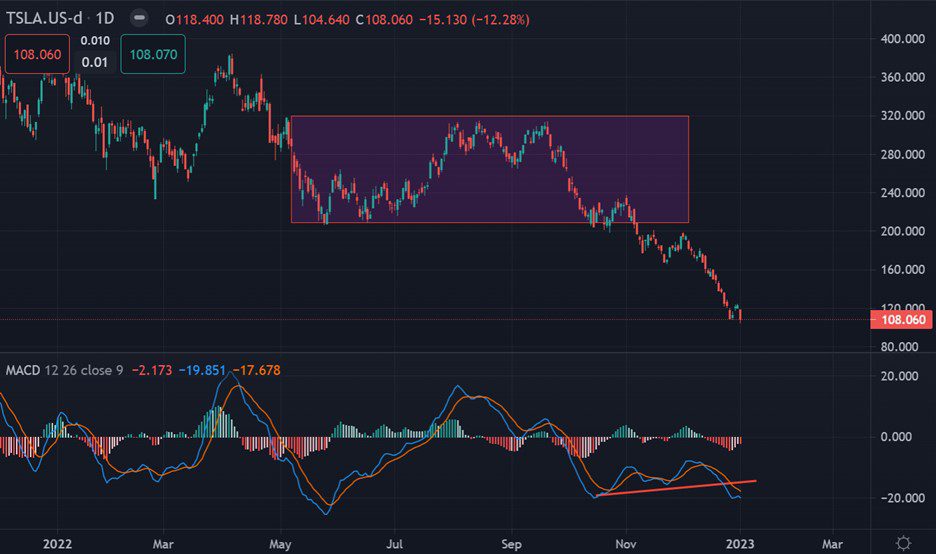The image size is (936, 554).
Task: Open the TSLA.US-d symbol title
Action: pyautogui.click(x=44, y=19)
